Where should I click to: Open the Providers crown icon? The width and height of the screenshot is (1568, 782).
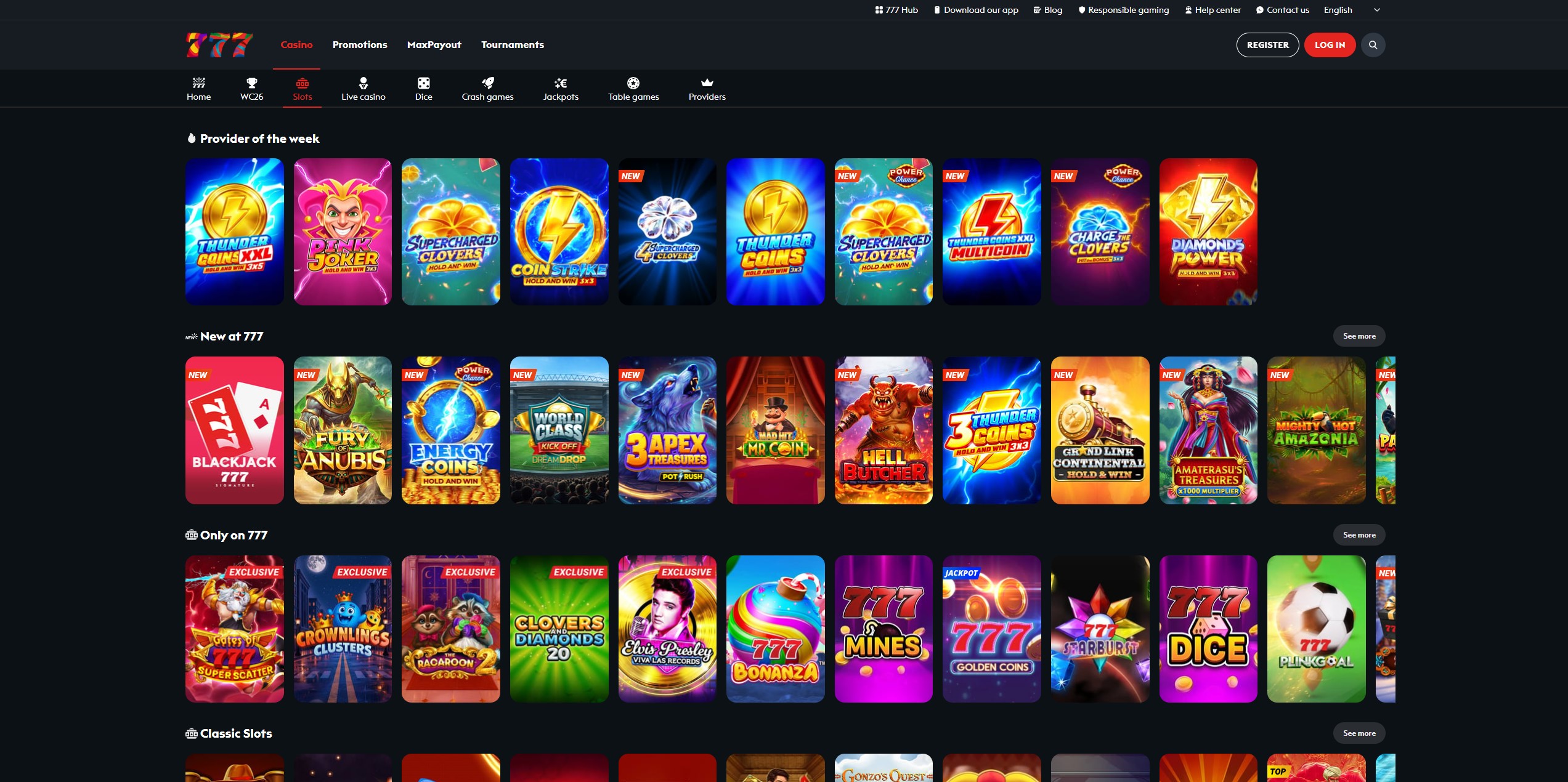pyautogui.click(x=707, y=83)
